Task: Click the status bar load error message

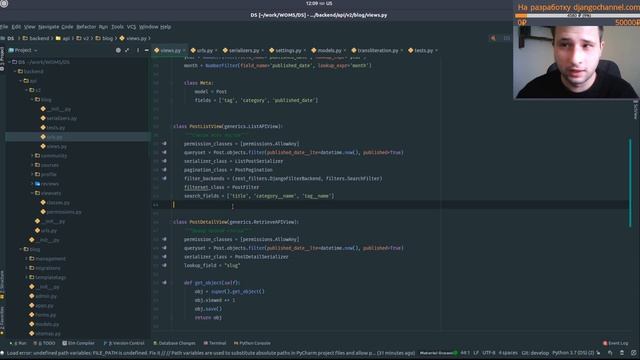Action: [x=210, y=353]
